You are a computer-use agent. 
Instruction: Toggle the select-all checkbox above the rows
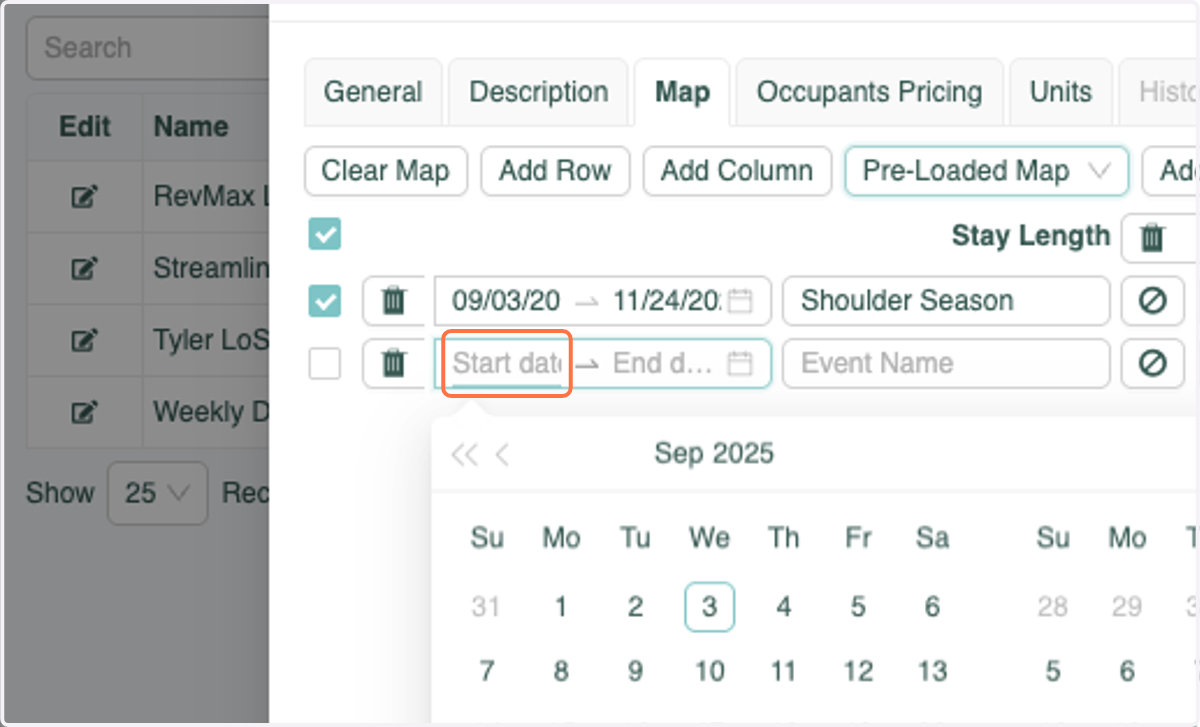[x=325, y=235]
